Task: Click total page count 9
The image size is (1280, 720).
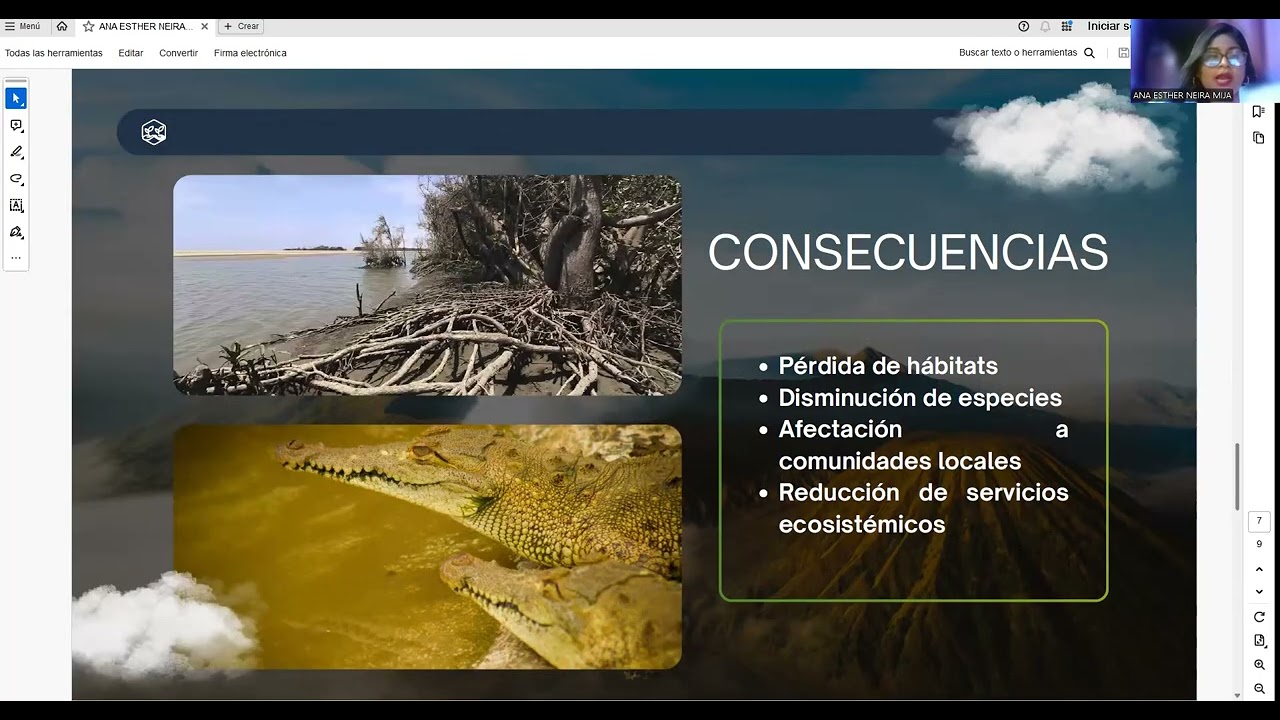Action: [1259, 544]
